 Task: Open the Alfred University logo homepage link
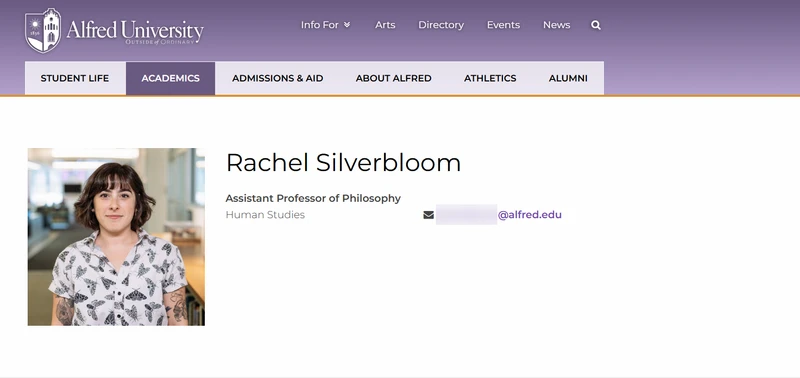pos(114,31)
